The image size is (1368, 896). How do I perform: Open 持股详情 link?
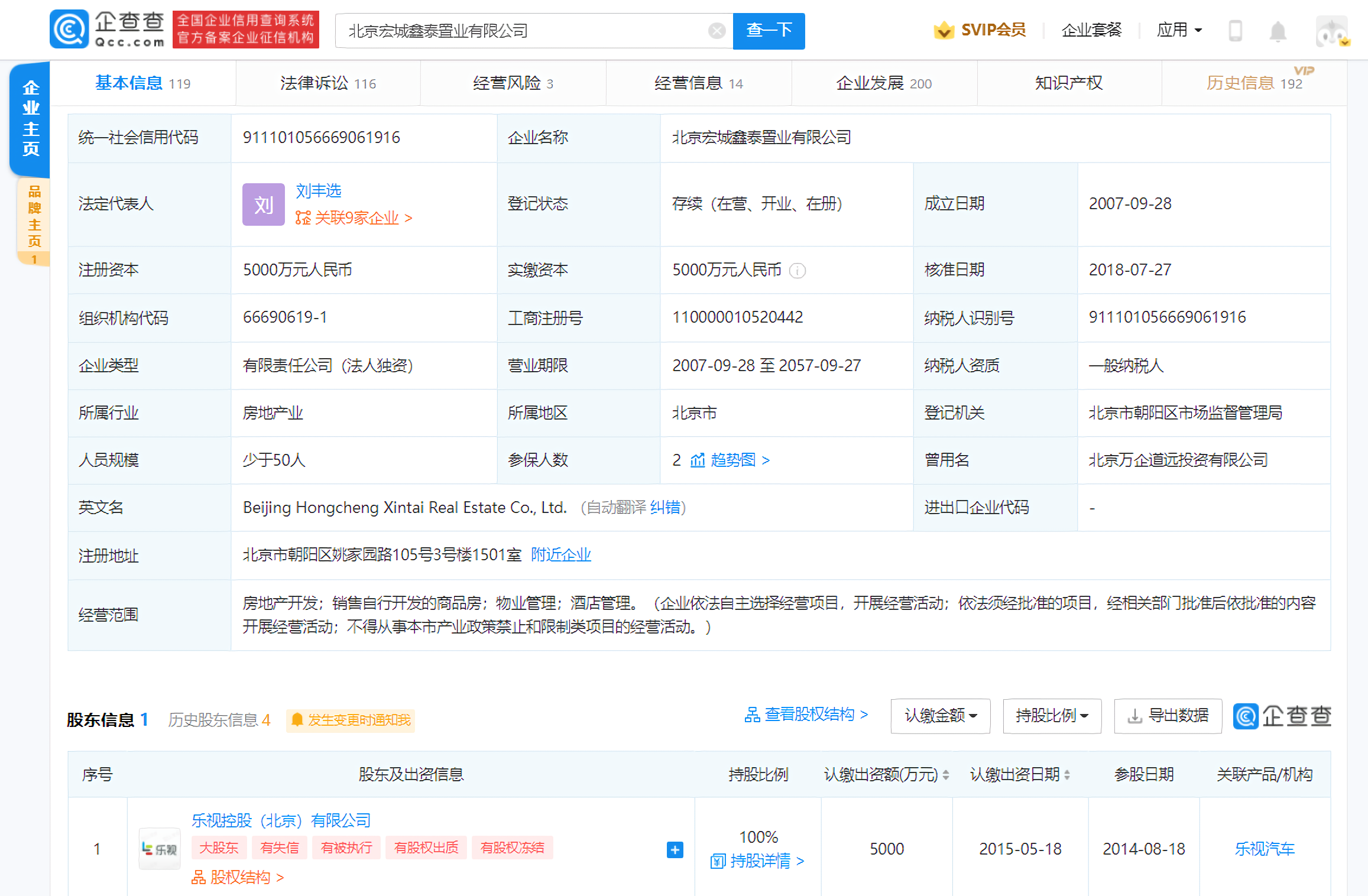click(x=757, y=861)
